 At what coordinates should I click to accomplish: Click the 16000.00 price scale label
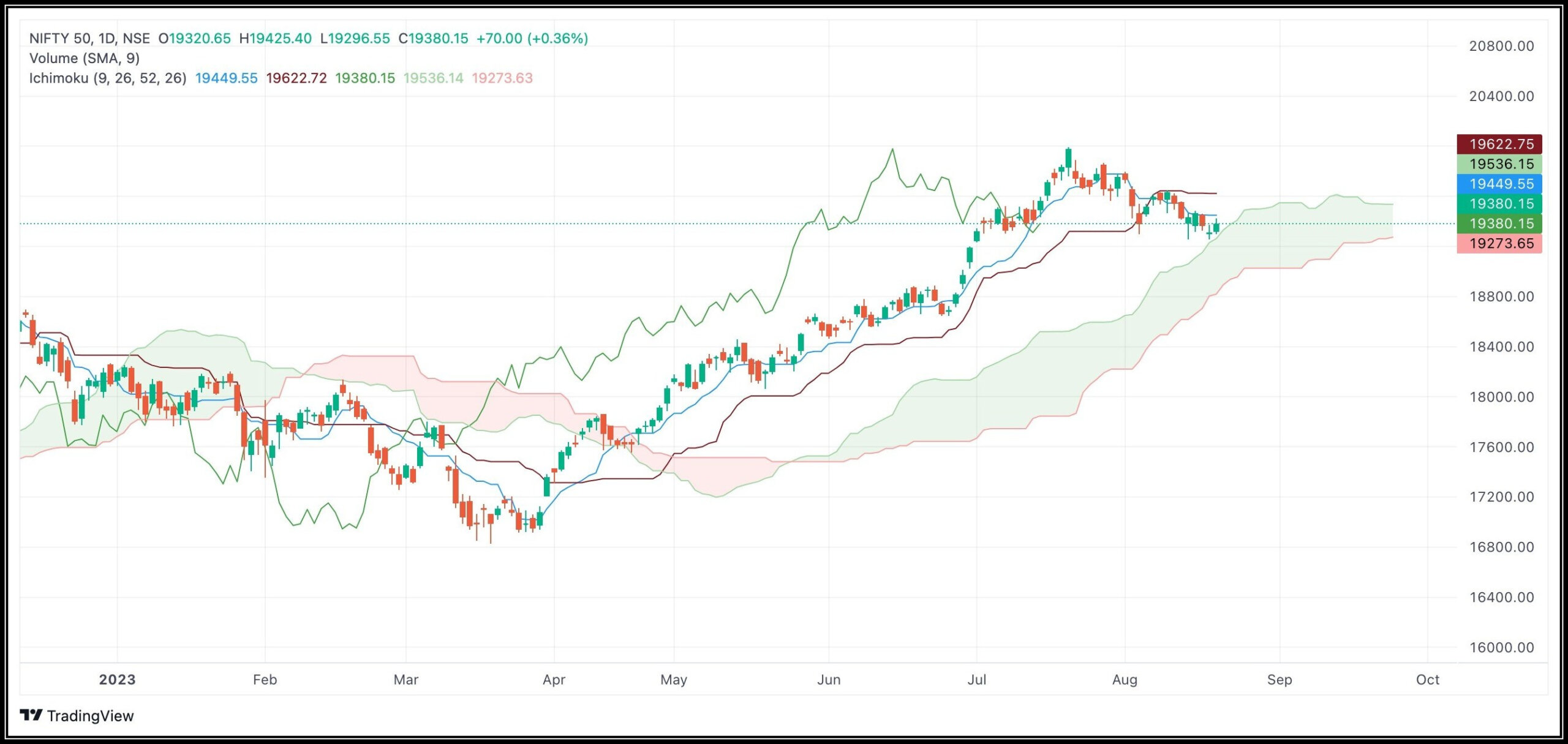tap(1502, 647)
